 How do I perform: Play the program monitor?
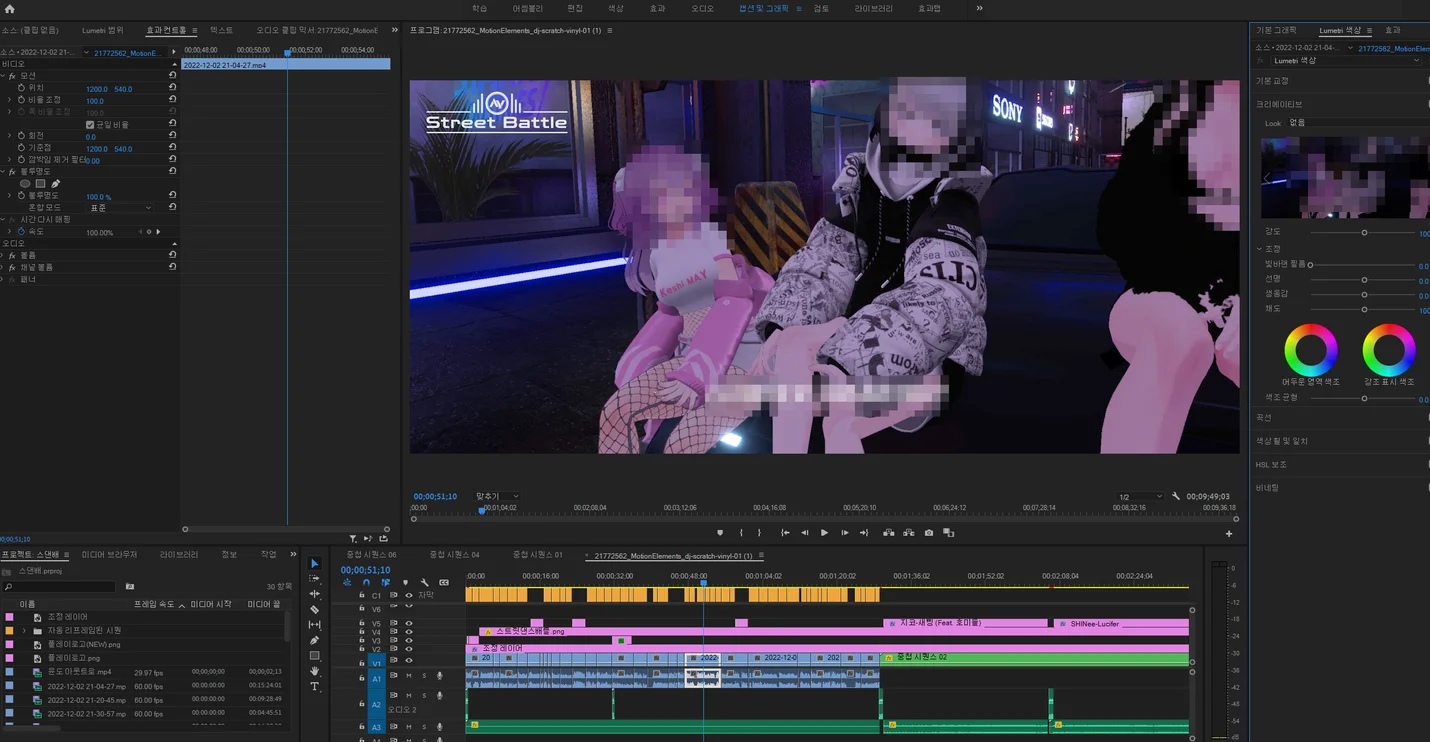point(824,533)
